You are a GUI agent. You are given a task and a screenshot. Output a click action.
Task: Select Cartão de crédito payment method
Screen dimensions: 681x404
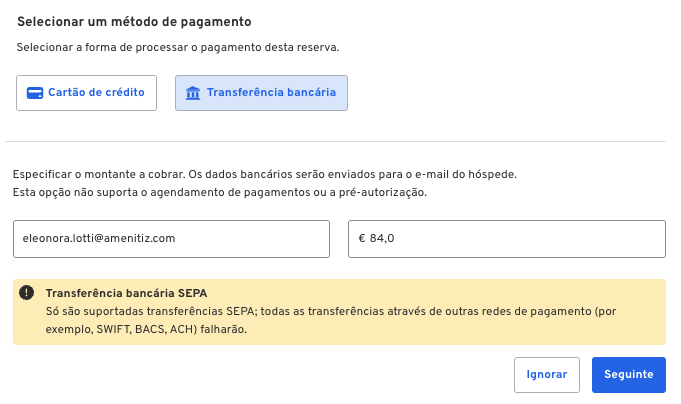(x=86, y=93)
